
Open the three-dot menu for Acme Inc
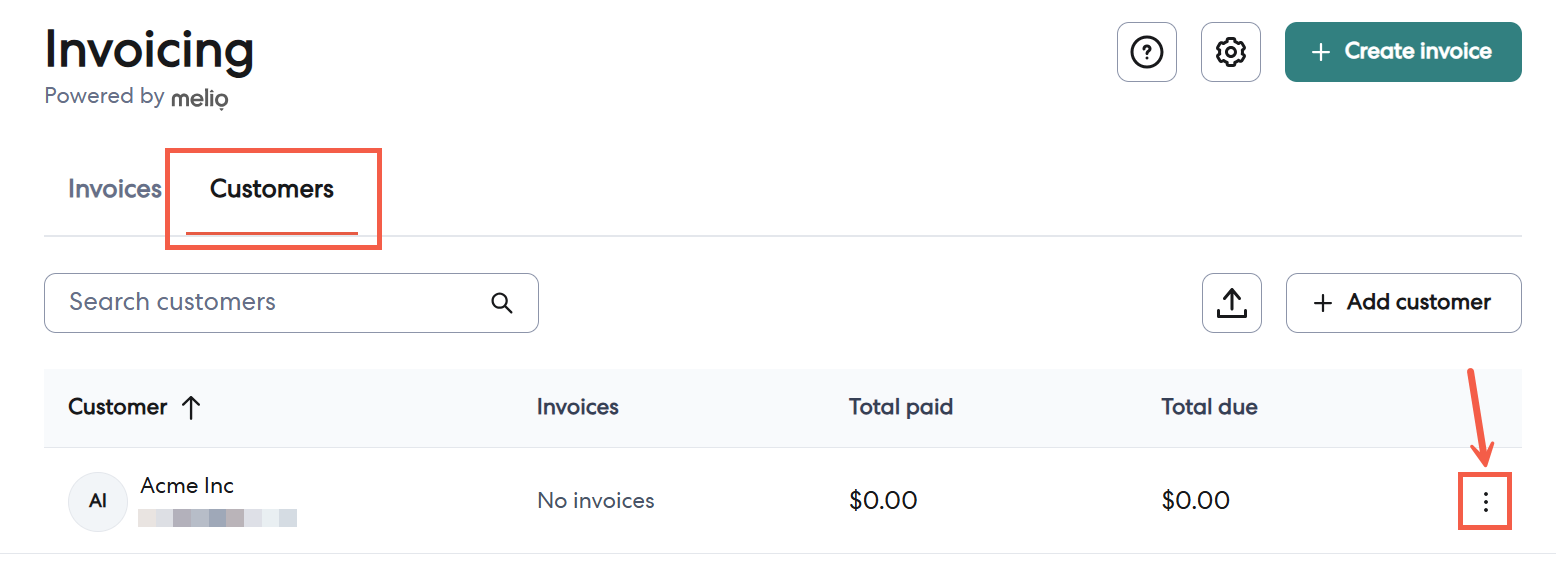point(1485,502)
